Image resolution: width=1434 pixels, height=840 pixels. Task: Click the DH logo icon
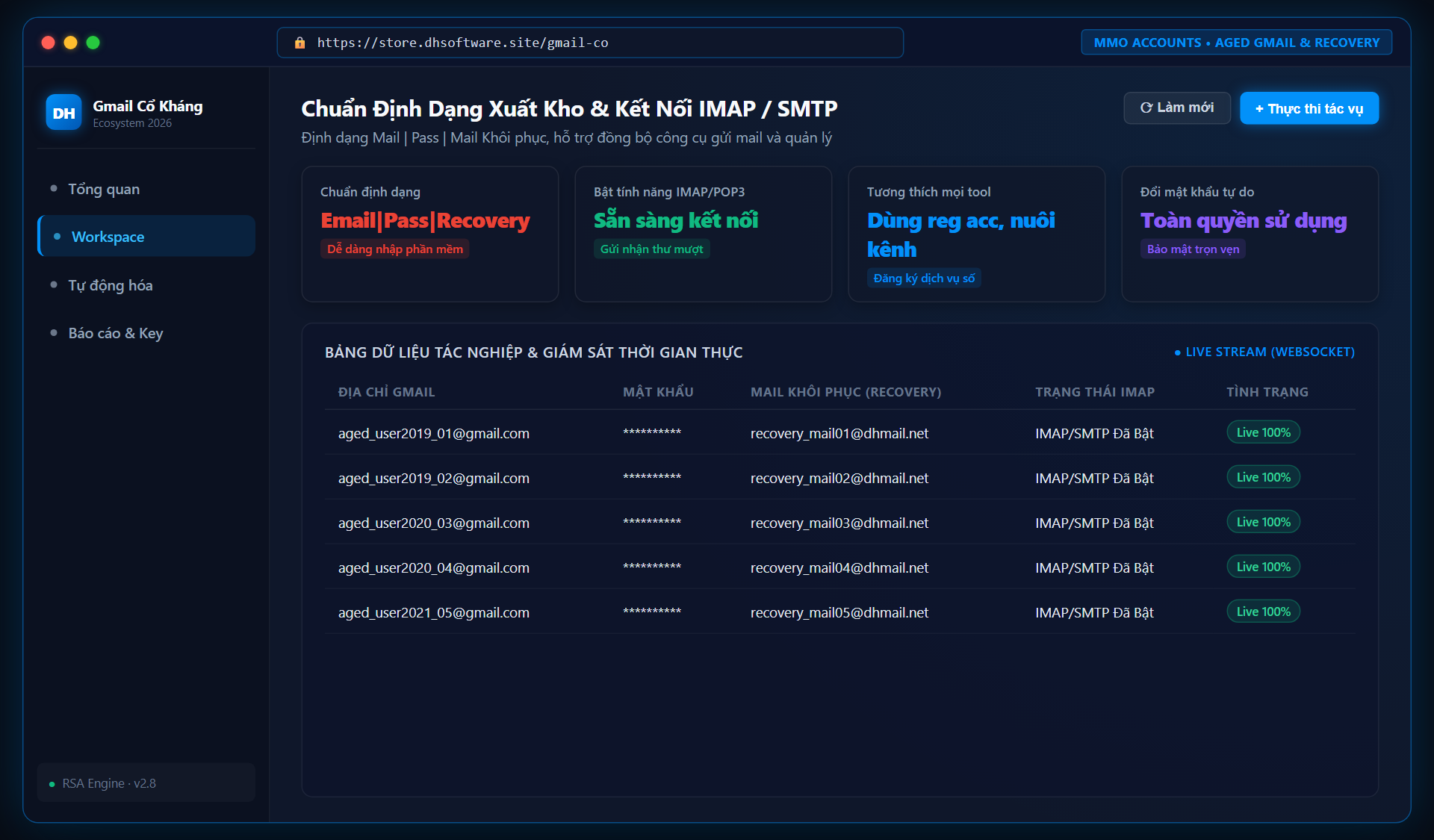pos(63,113)
